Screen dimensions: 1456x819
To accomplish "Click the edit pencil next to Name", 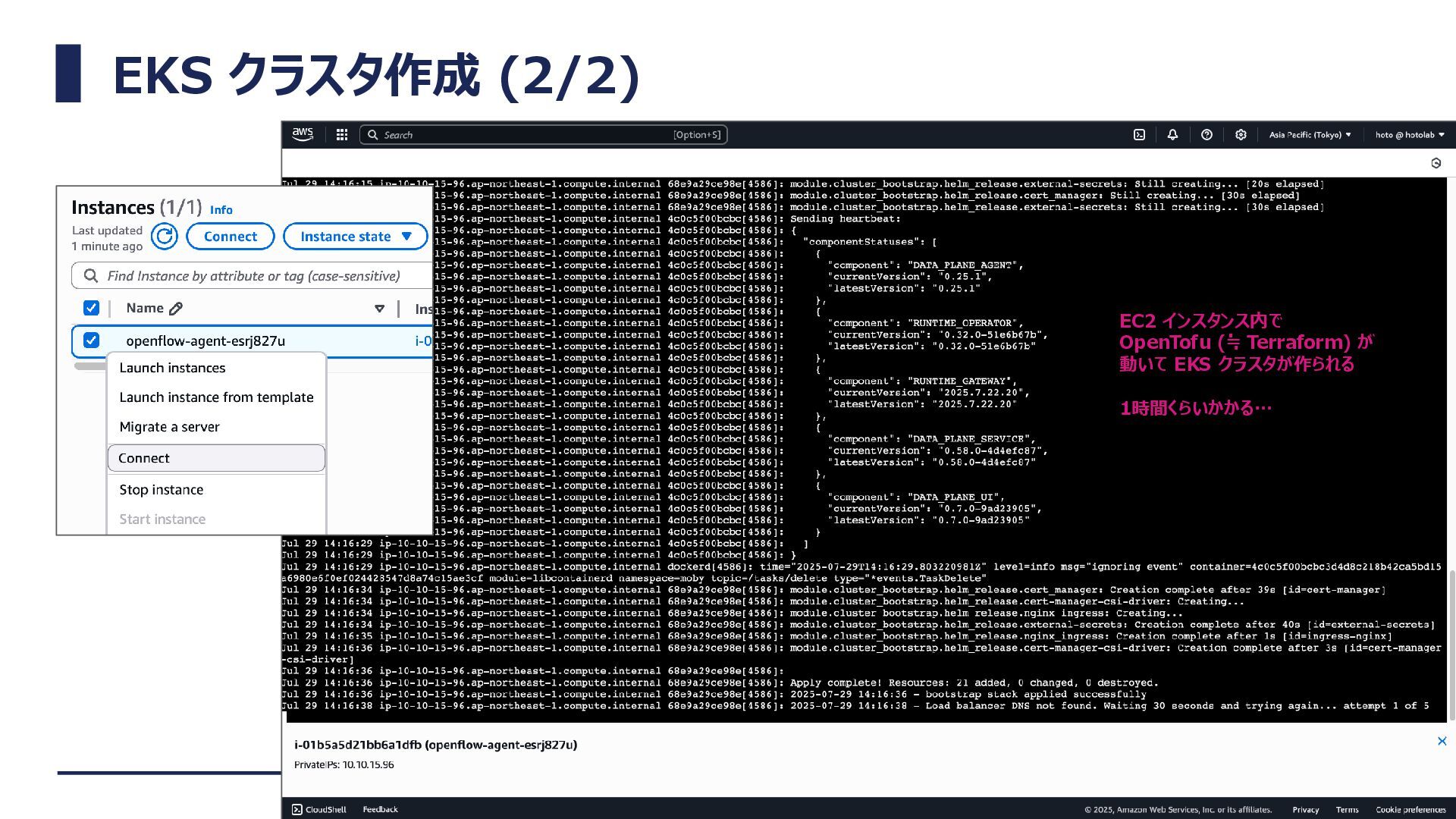I will click(176, 309).
